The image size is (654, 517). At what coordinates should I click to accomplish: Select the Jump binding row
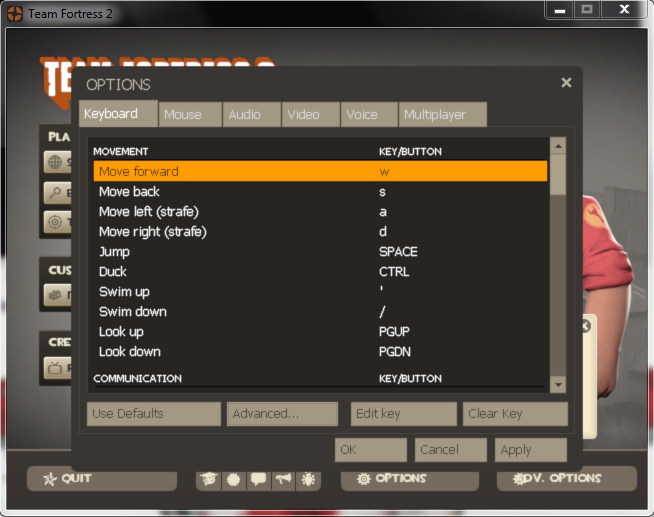click(x=320, y=251)
